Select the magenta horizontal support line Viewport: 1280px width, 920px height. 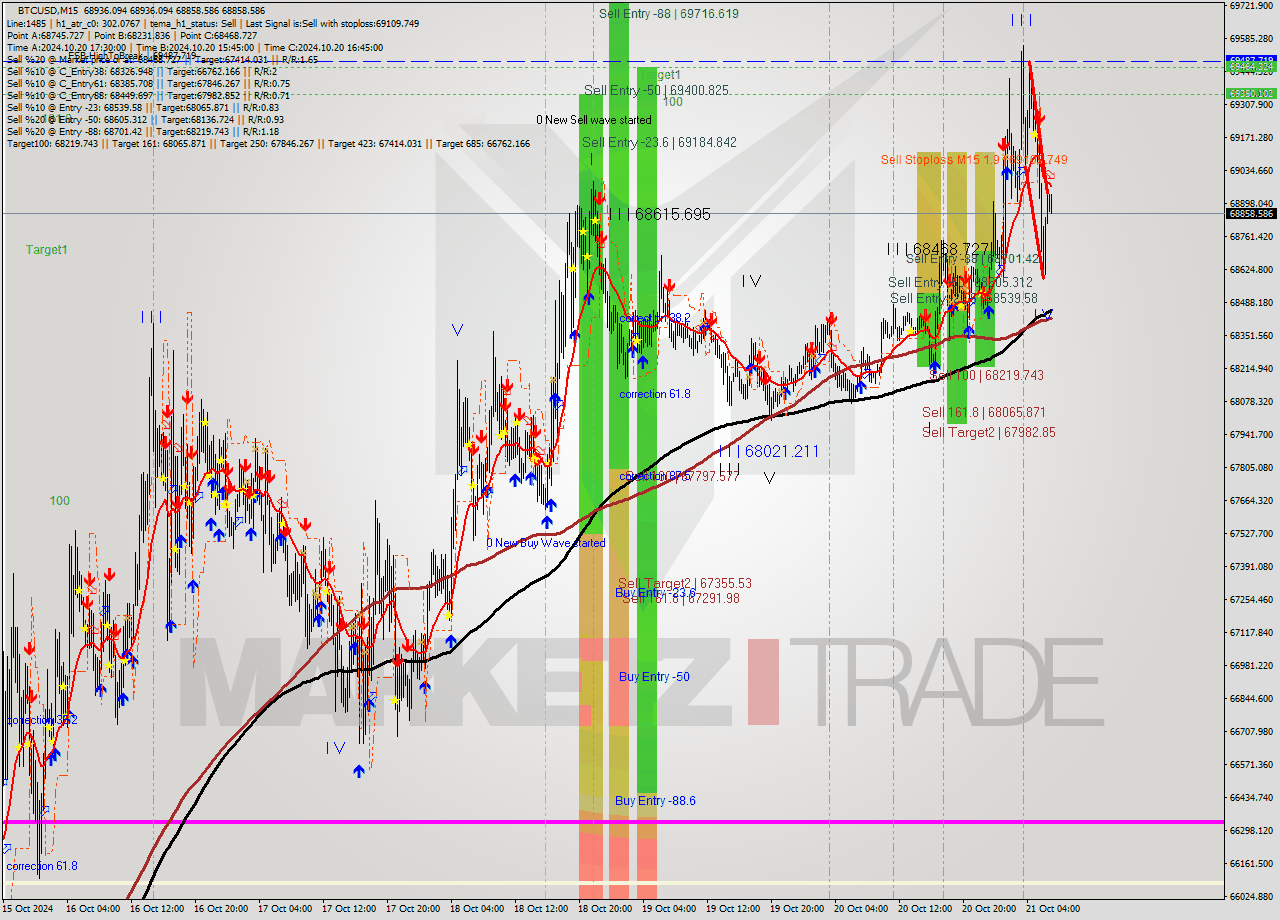click(612, 822)
